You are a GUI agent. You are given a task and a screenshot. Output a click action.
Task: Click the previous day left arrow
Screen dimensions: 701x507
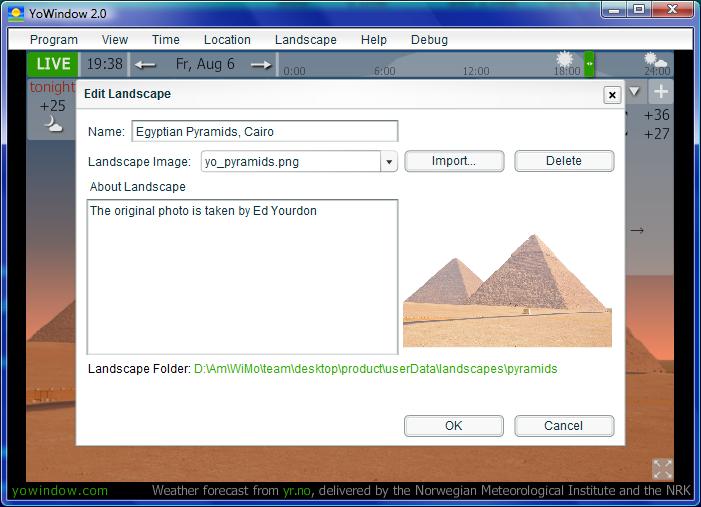146,65
